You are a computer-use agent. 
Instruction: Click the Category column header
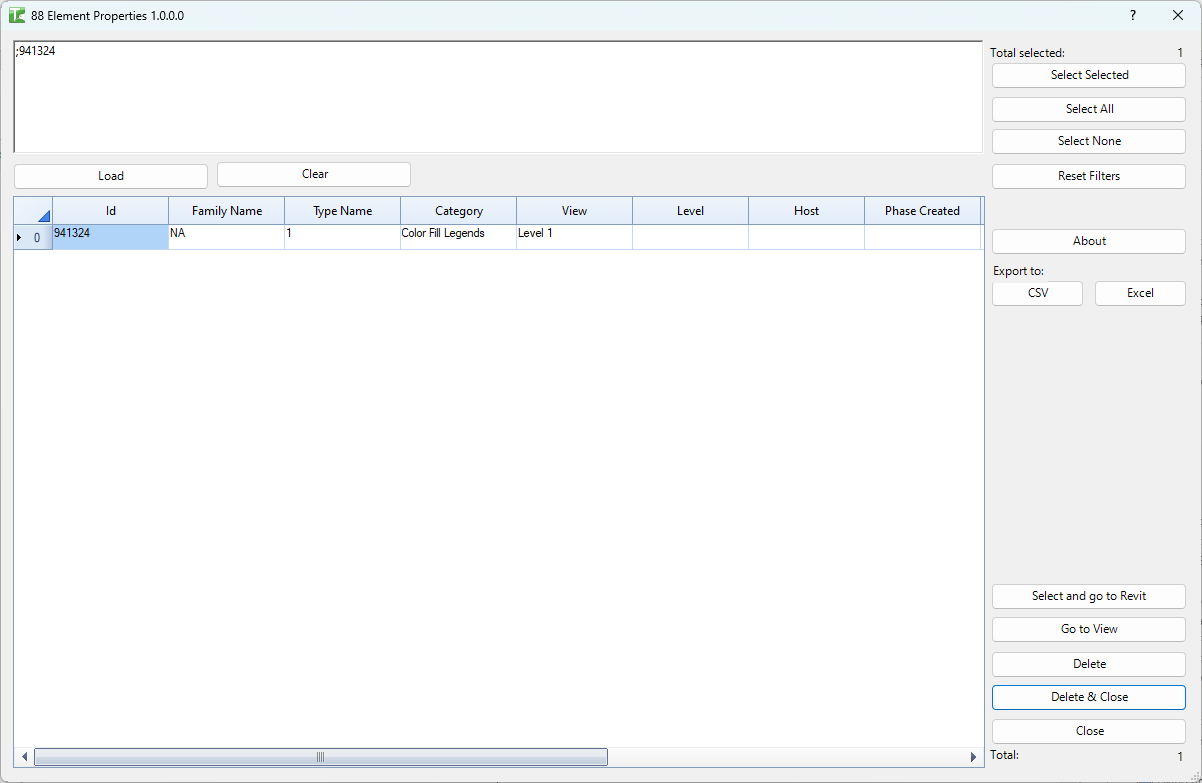pos(458,210)
